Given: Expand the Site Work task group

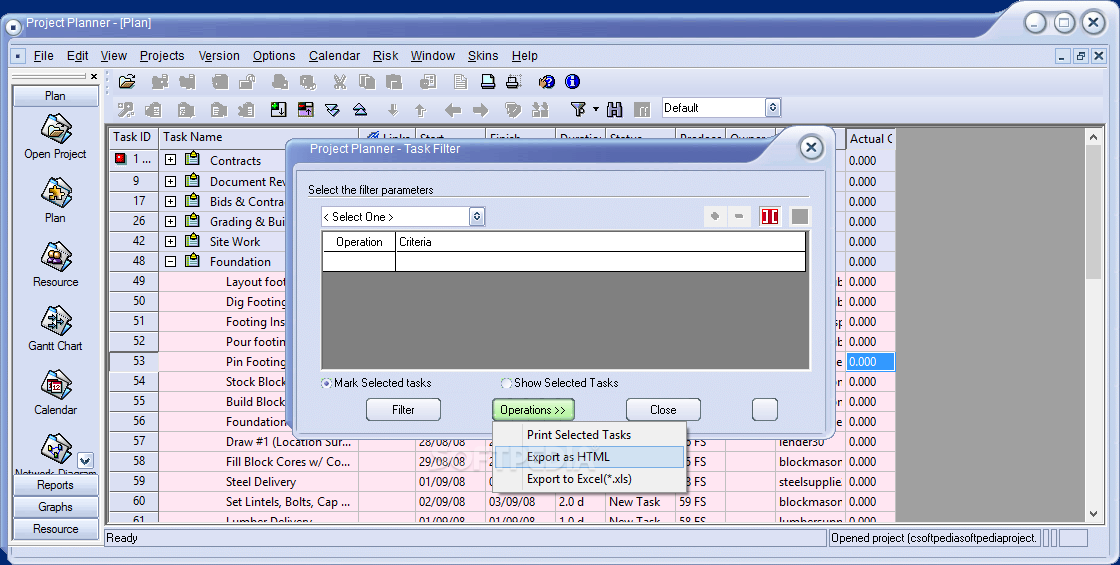Looking at the screenshot, I should coord(170,241).
